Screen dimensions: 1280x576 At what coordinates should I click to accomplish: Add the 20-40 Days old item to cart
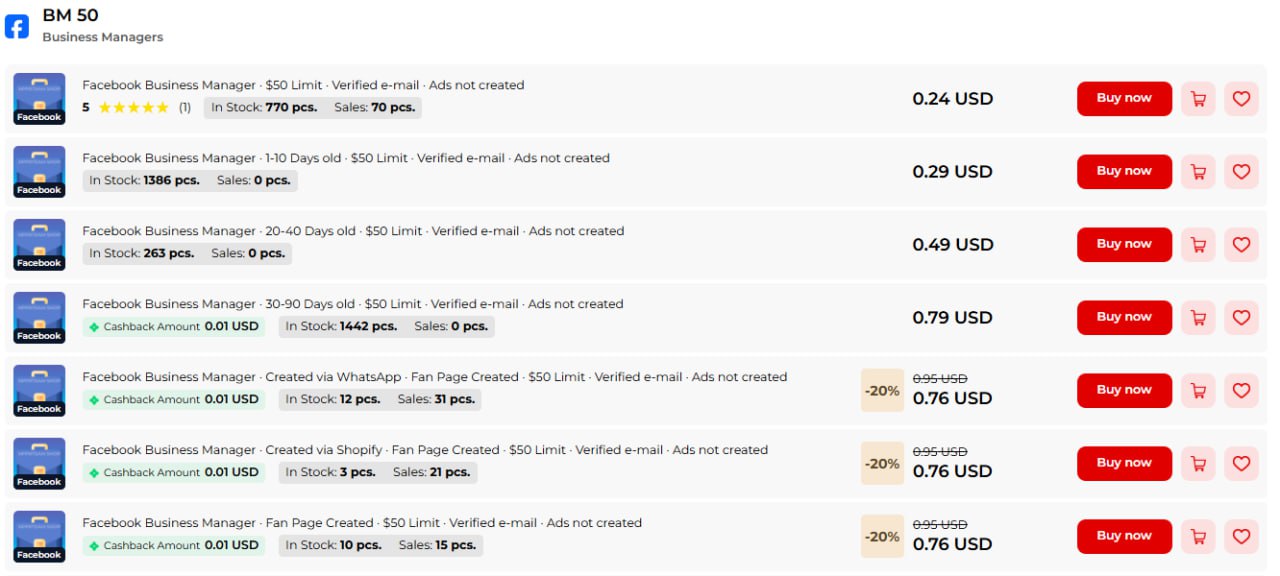click(1198, 245)
